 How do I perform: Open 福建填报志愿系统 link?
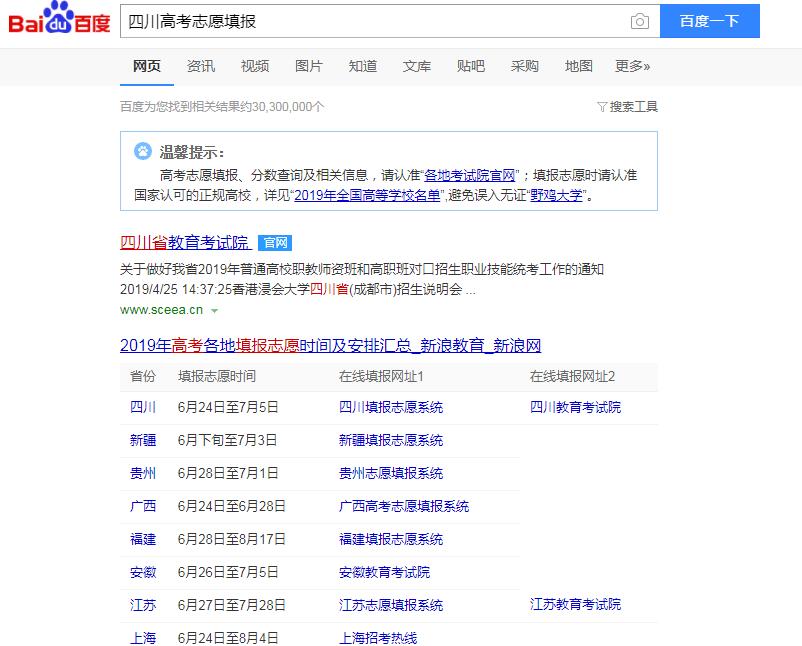click(391, 539)
